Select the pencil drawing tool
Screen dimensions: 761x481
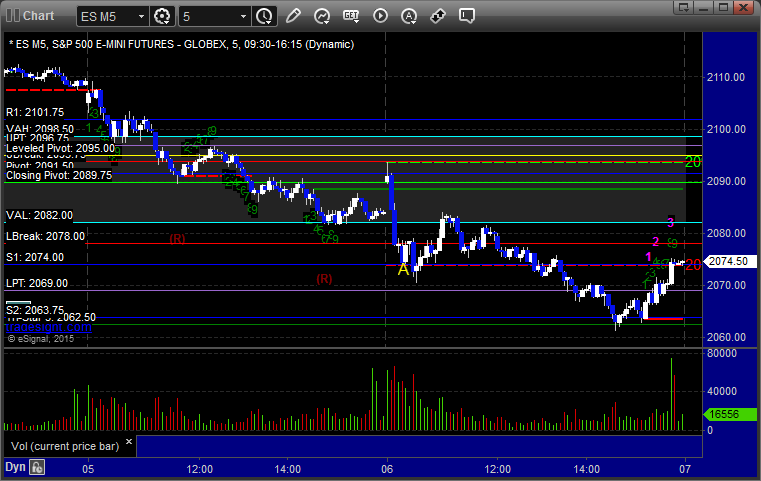tap(293, 17)
